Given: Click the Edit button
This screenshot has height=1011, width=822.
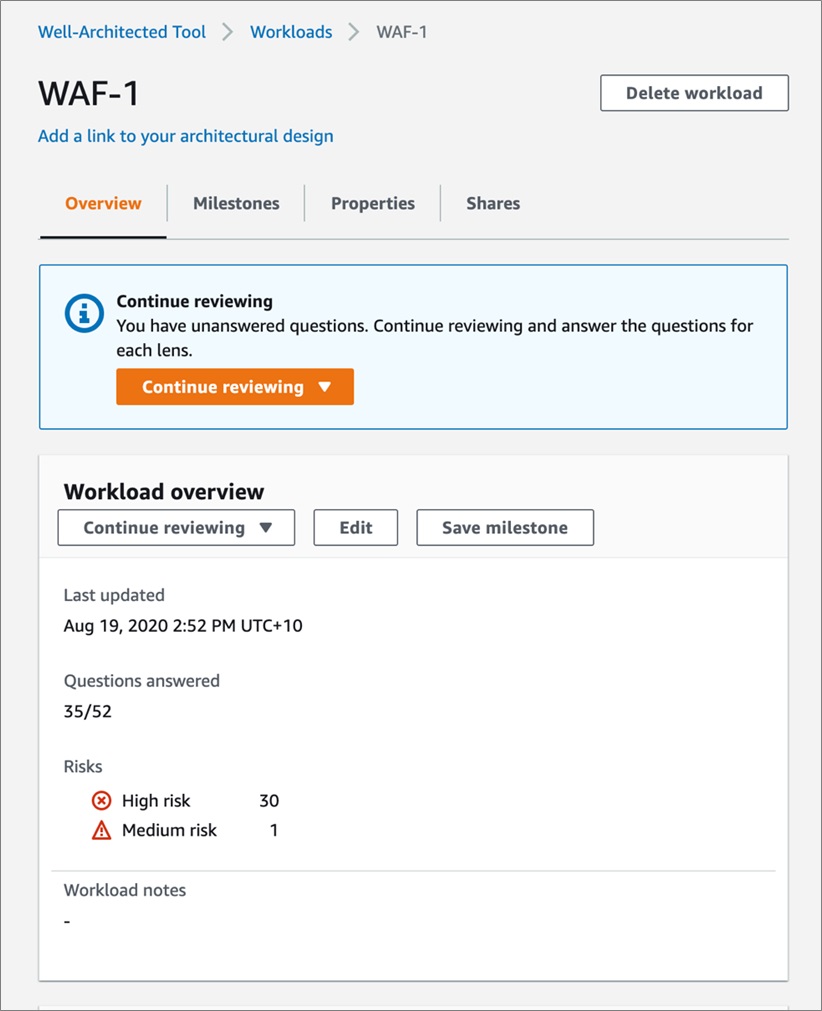Looking at the screenshot, I should tap(356, 527).
